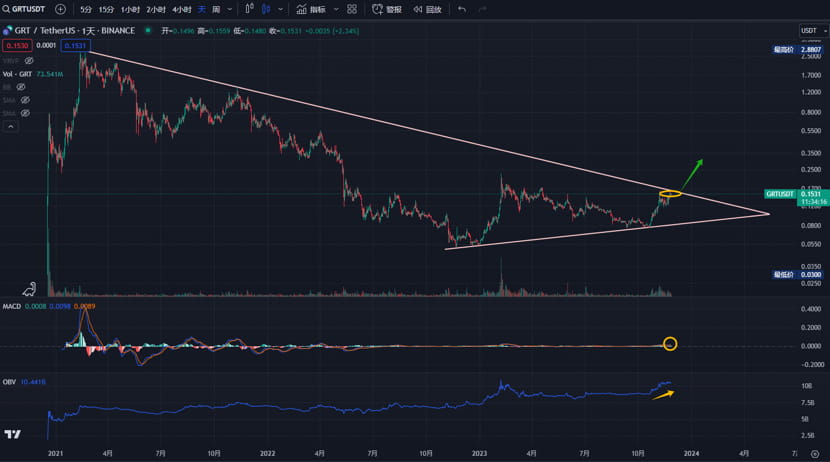
Task: Click the green market status dot
Action: click(148, 31)
